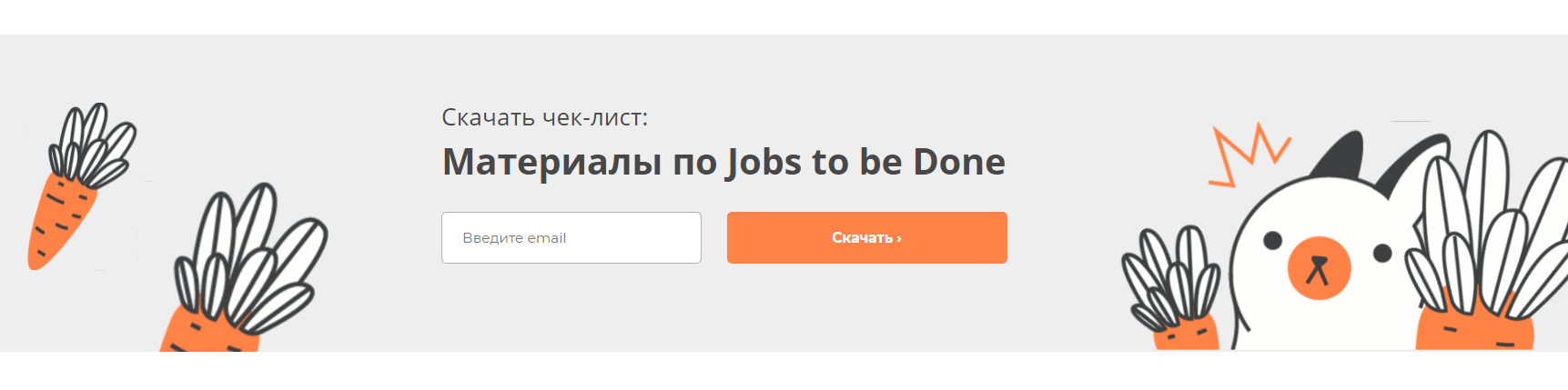
Task: Click the small tilted carrot illustration
Action: pyautogui.click(x=80, y=186)
